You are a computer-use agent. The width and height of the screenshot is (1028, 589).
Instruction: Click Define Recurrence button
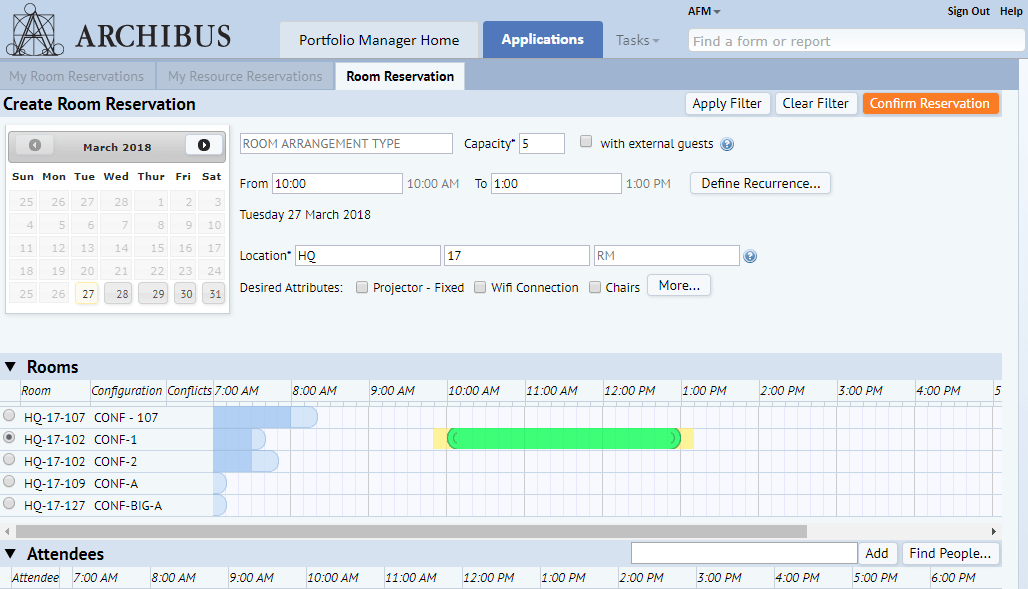point(761,184)
